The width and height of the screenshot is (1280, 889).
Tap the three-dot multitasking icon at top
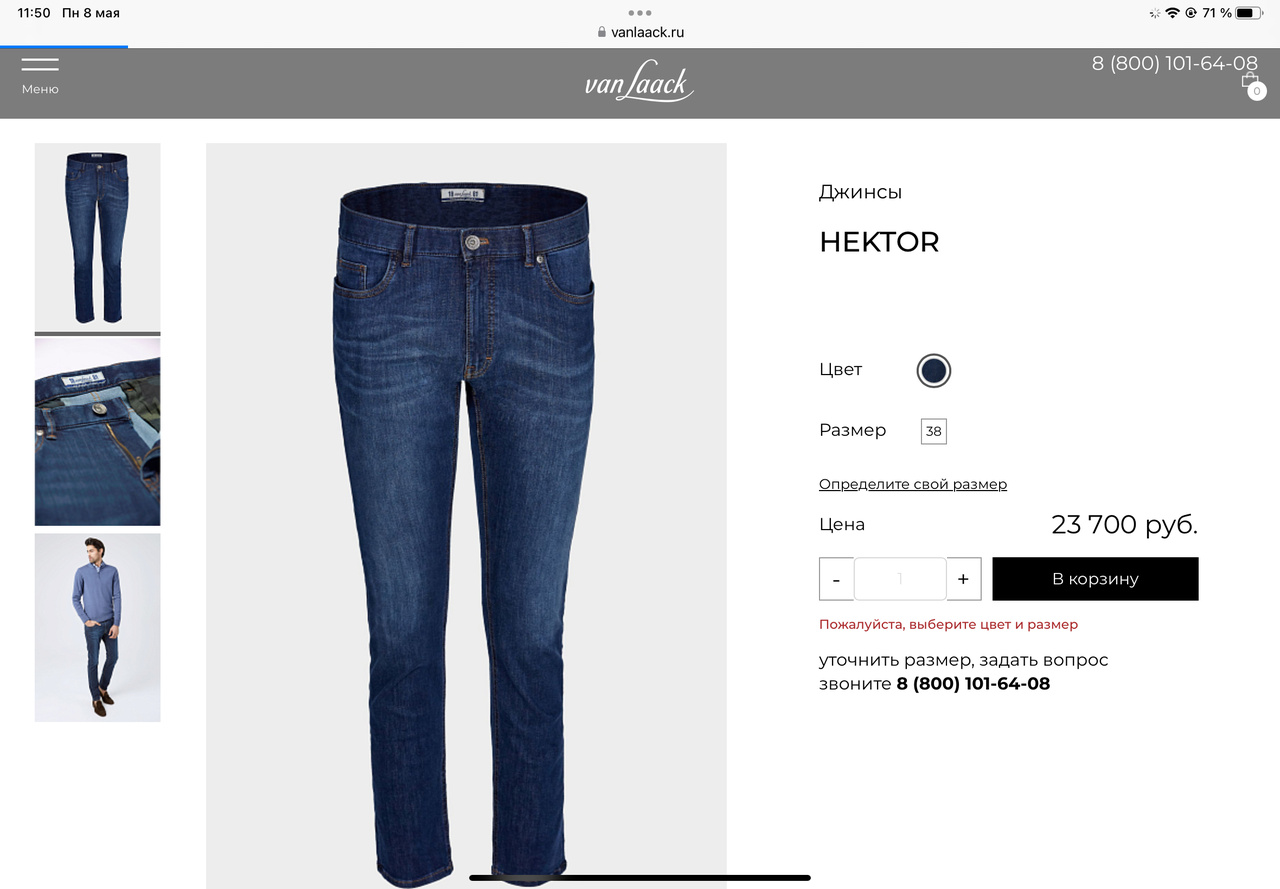point(640,13)
